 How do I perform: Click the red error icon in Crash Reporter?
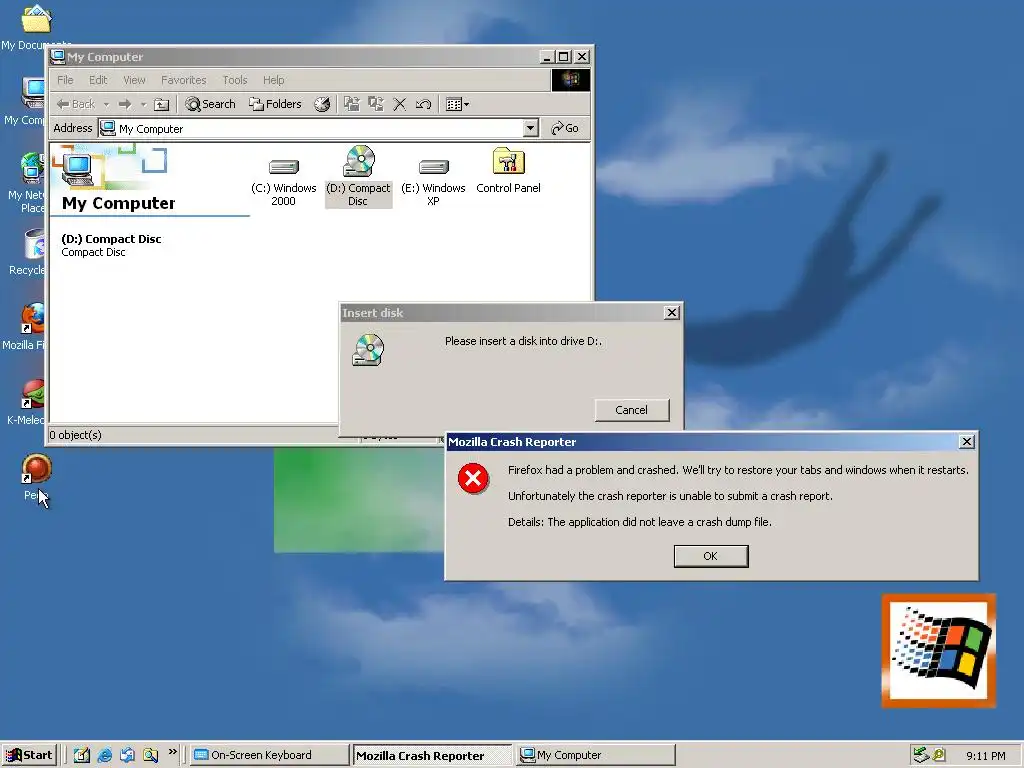(x=473, y=479)
